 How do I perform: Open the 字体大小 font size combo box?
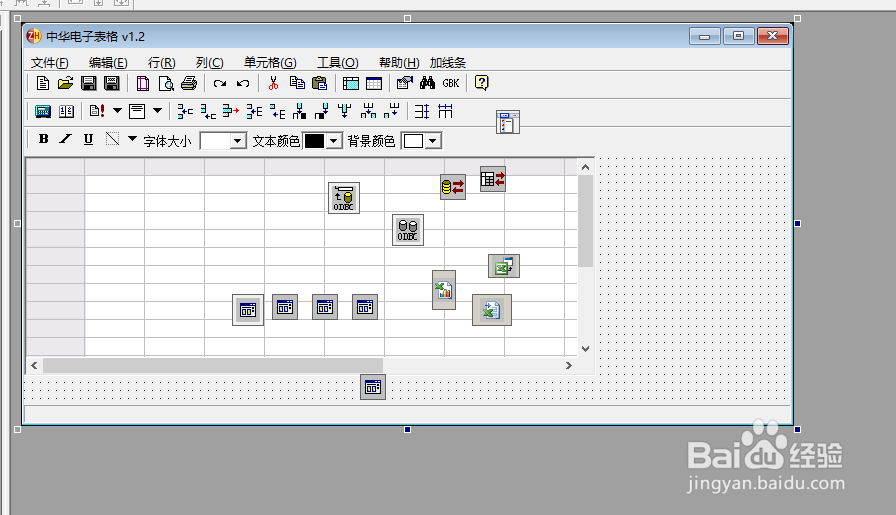point(223,141)
